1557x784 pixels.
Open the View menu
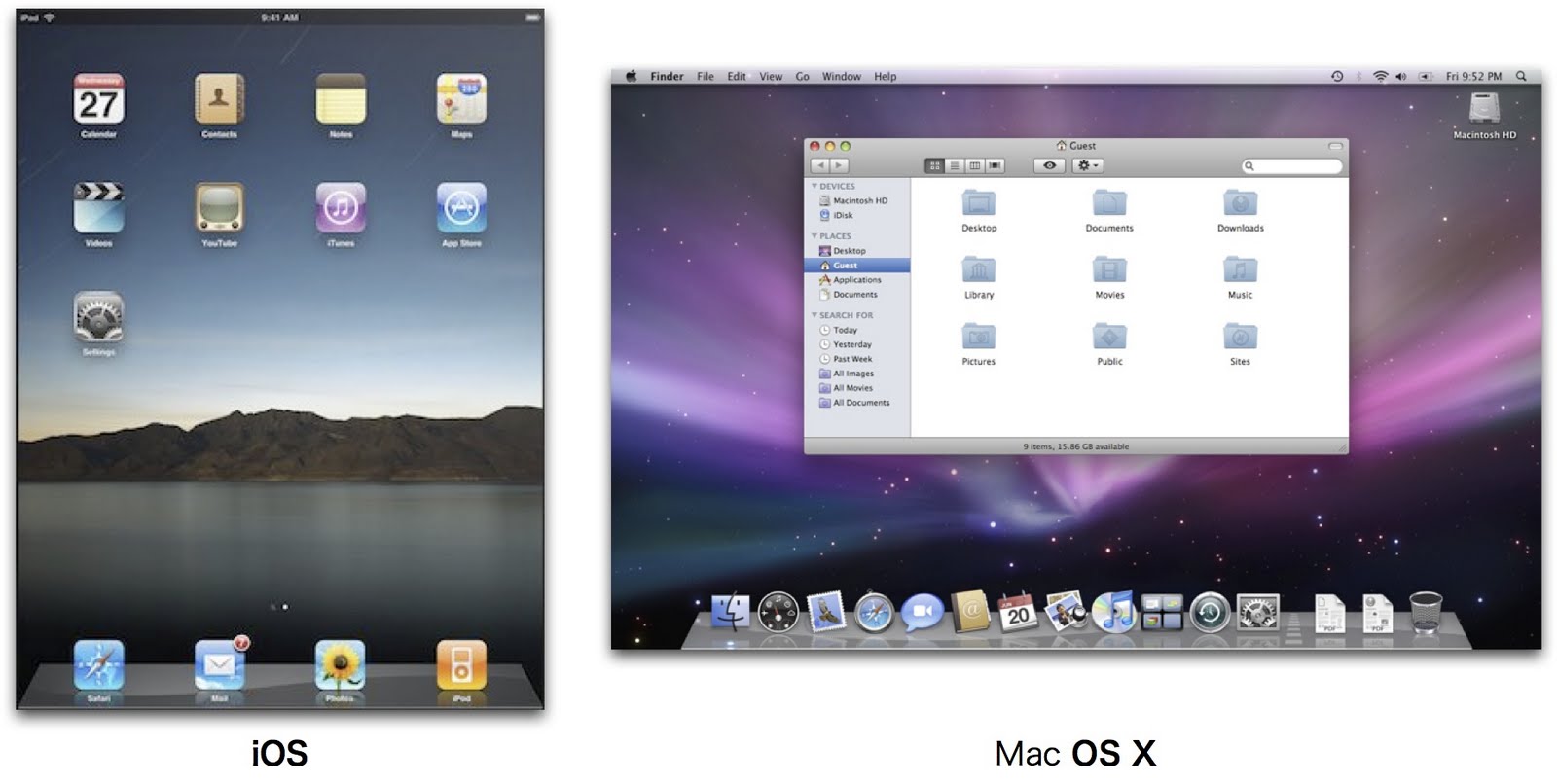click(x=771, y=76)
